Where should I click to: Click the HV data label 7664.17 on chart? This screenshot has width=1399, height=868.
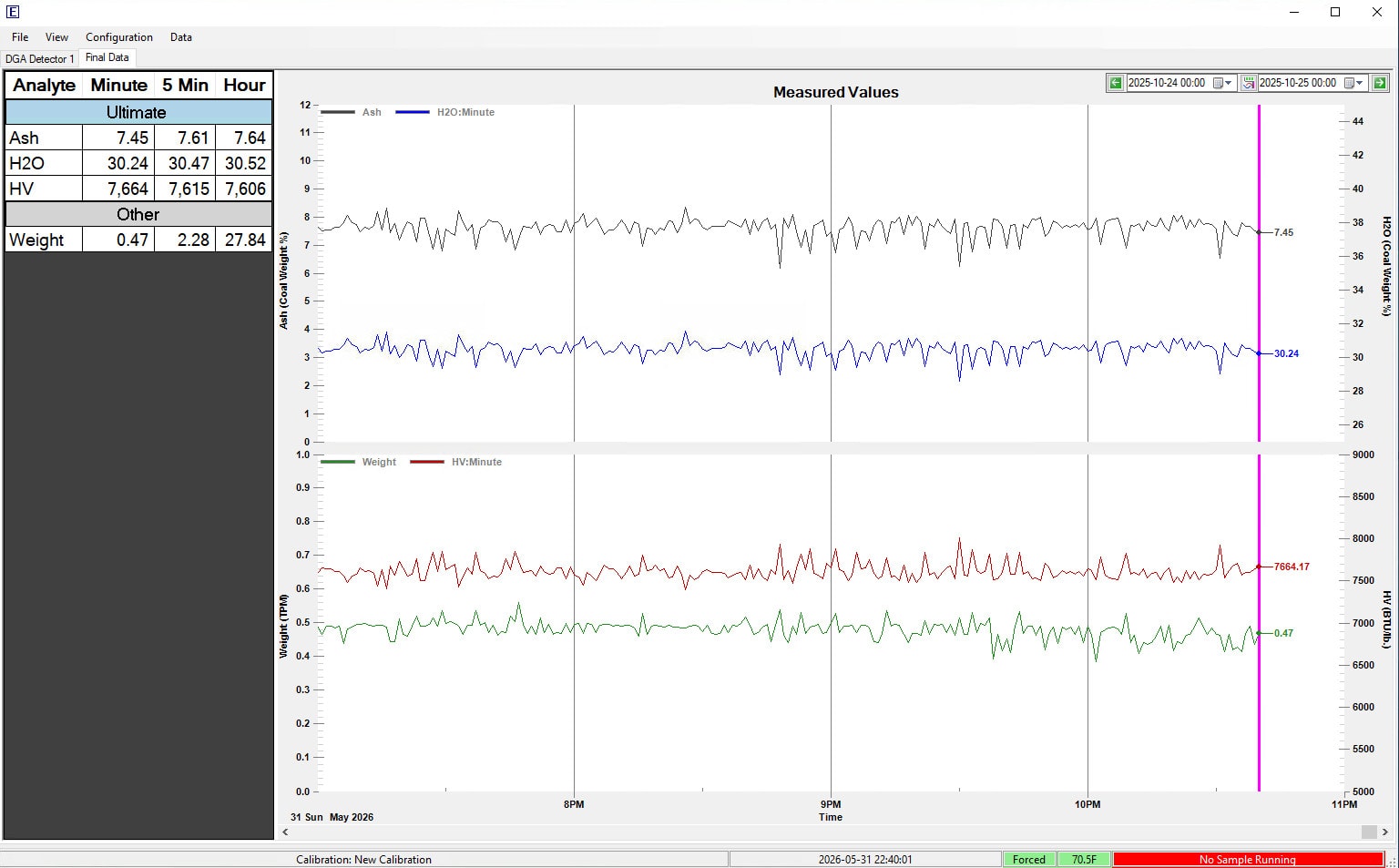coord(1292,567)
